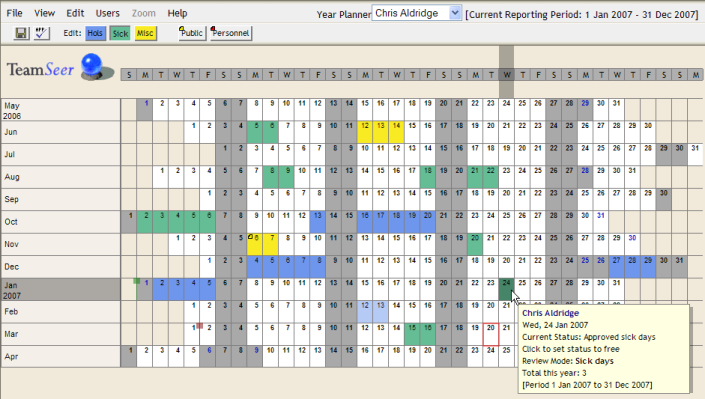The height and width of the screenshot is (399, 705).
Task: Click the blue holiday day 18 October
Action: [x=396, y=222]
